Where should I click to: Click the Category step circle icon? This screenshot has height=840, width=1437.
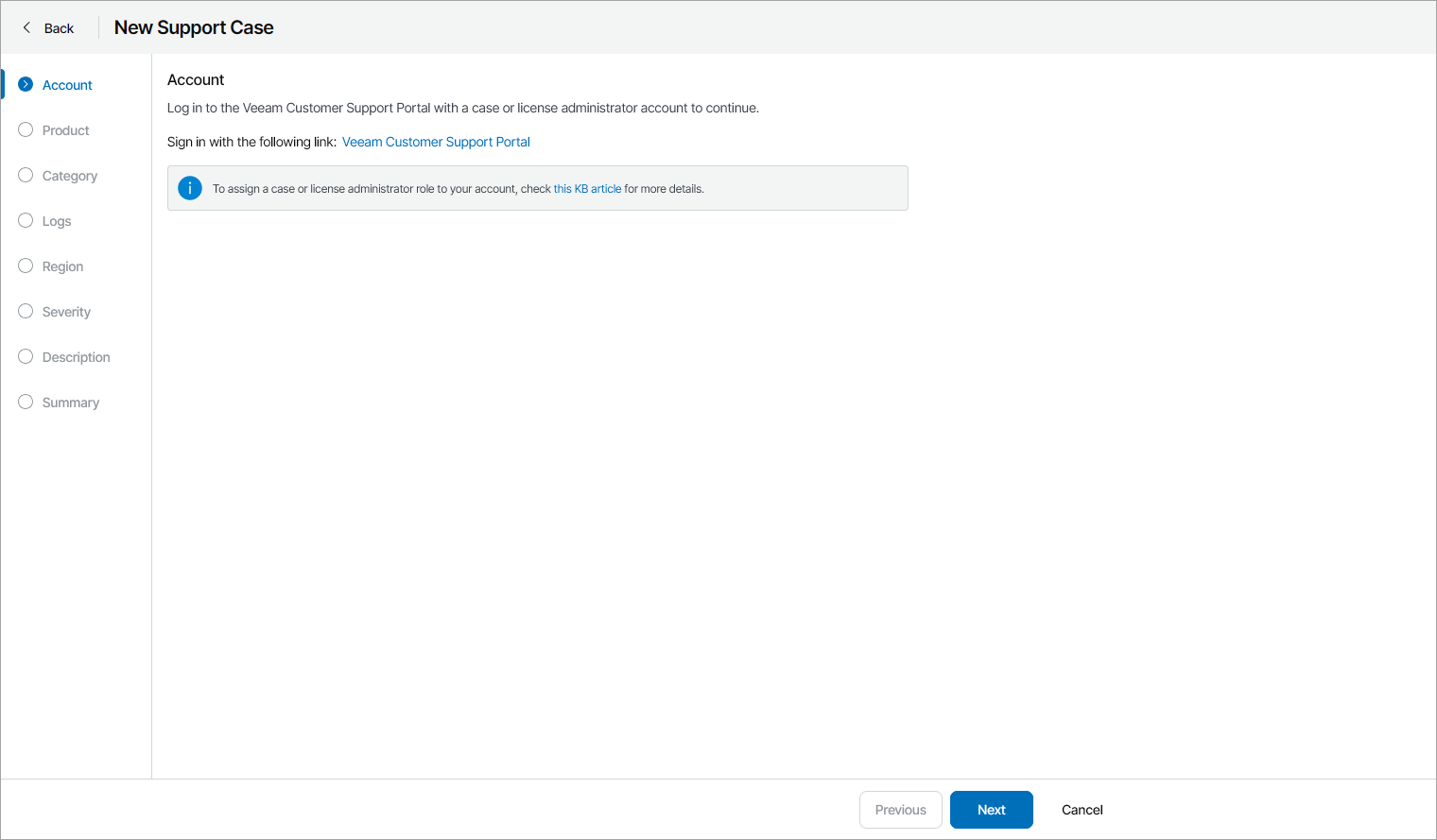pyautogui.click(x=26, y=175)
